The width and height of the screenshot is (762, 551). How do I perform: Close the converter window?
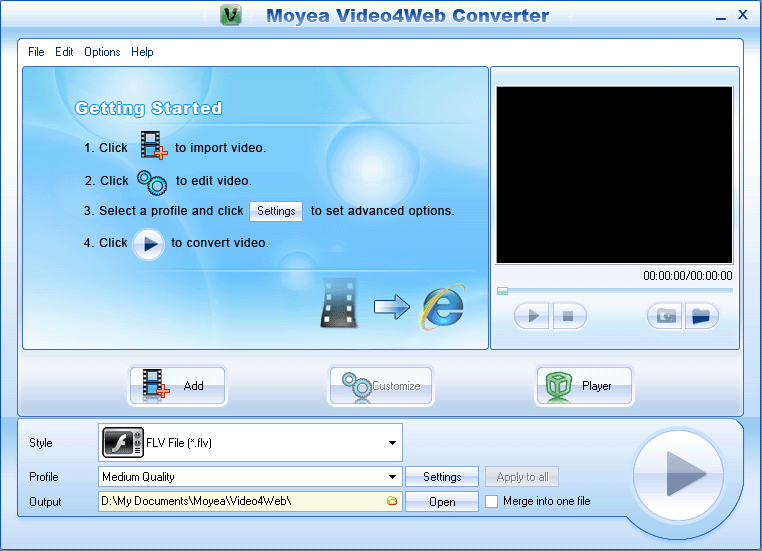[x=743, y=15]
